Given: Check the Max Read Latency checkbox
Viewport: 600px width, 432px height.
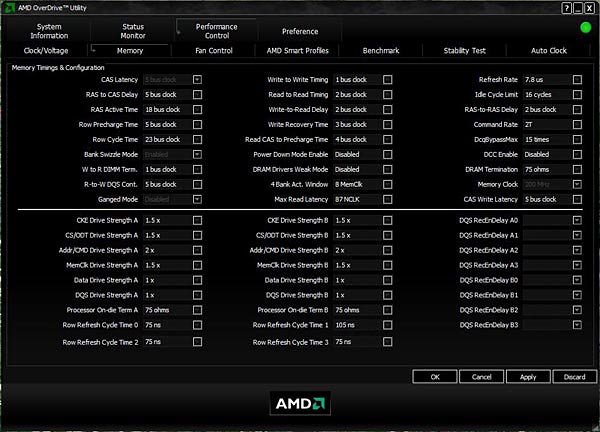Looking at the screenshot, I should (388, 199).
